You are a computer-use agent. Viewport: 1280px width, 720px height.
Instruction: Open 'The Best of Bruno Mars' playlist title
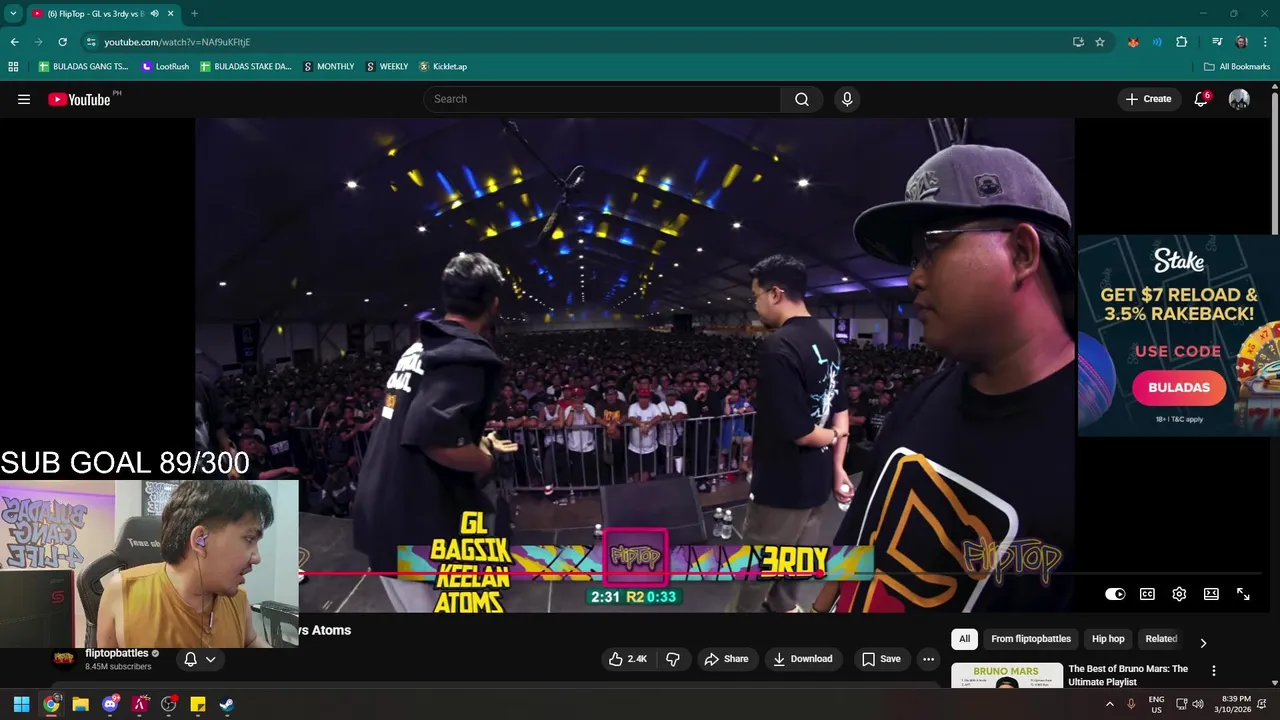pos(1128,675)
